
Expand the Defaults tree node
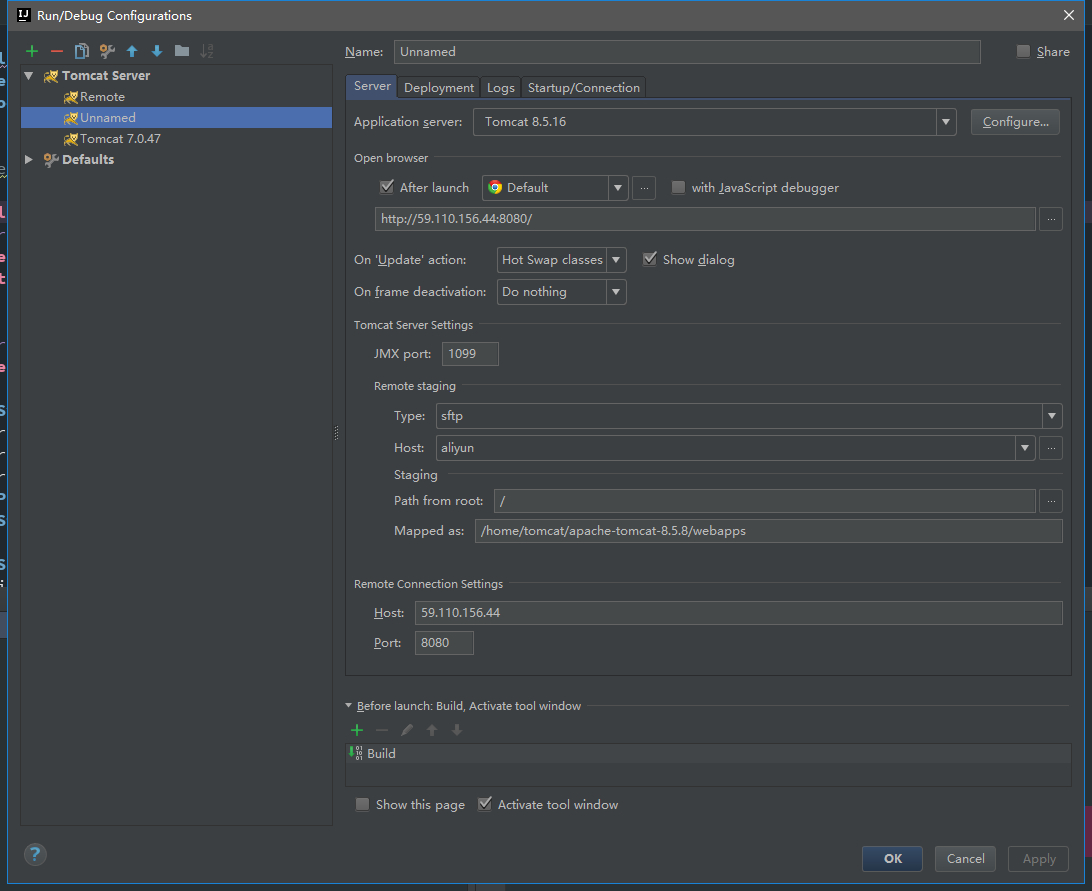click(x=29, y=160)
